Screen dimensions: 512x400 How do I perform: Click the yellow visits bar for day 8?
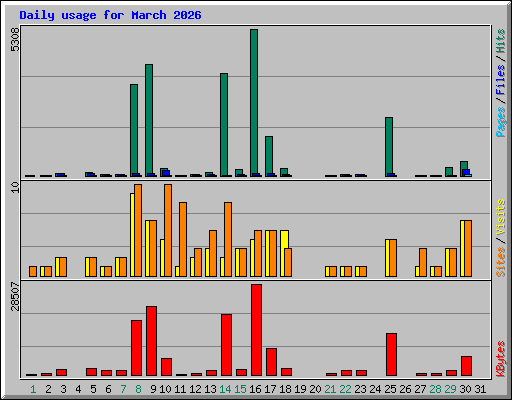coord(132,235)
